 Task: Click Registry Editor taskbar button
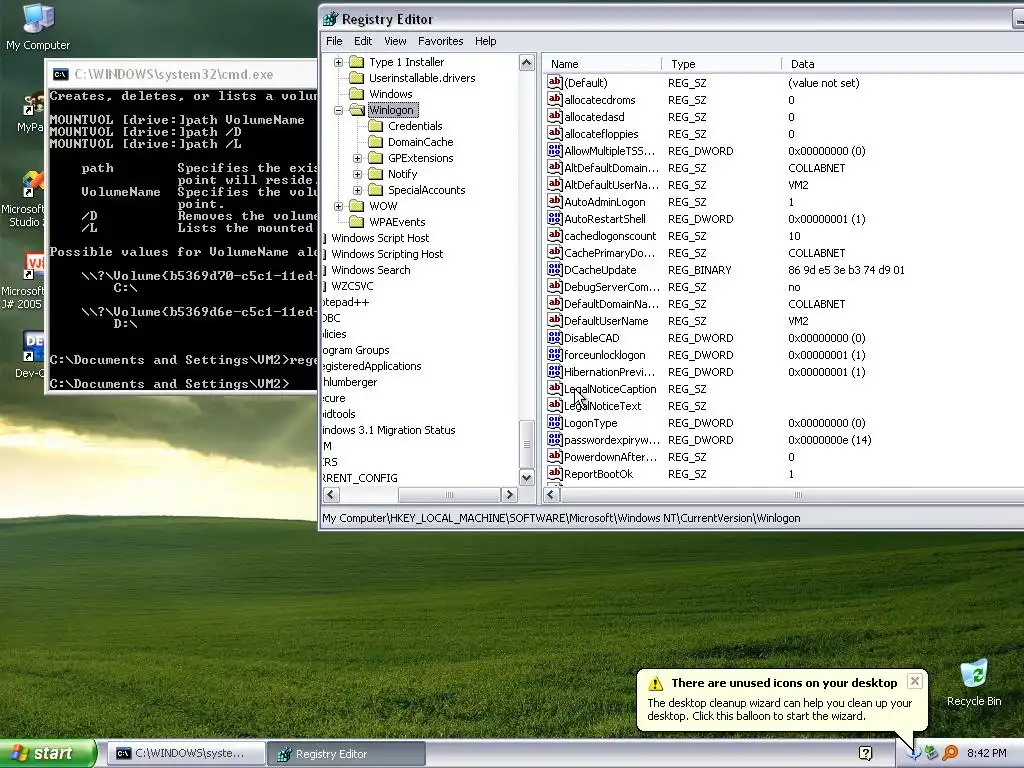click(347, 753)
